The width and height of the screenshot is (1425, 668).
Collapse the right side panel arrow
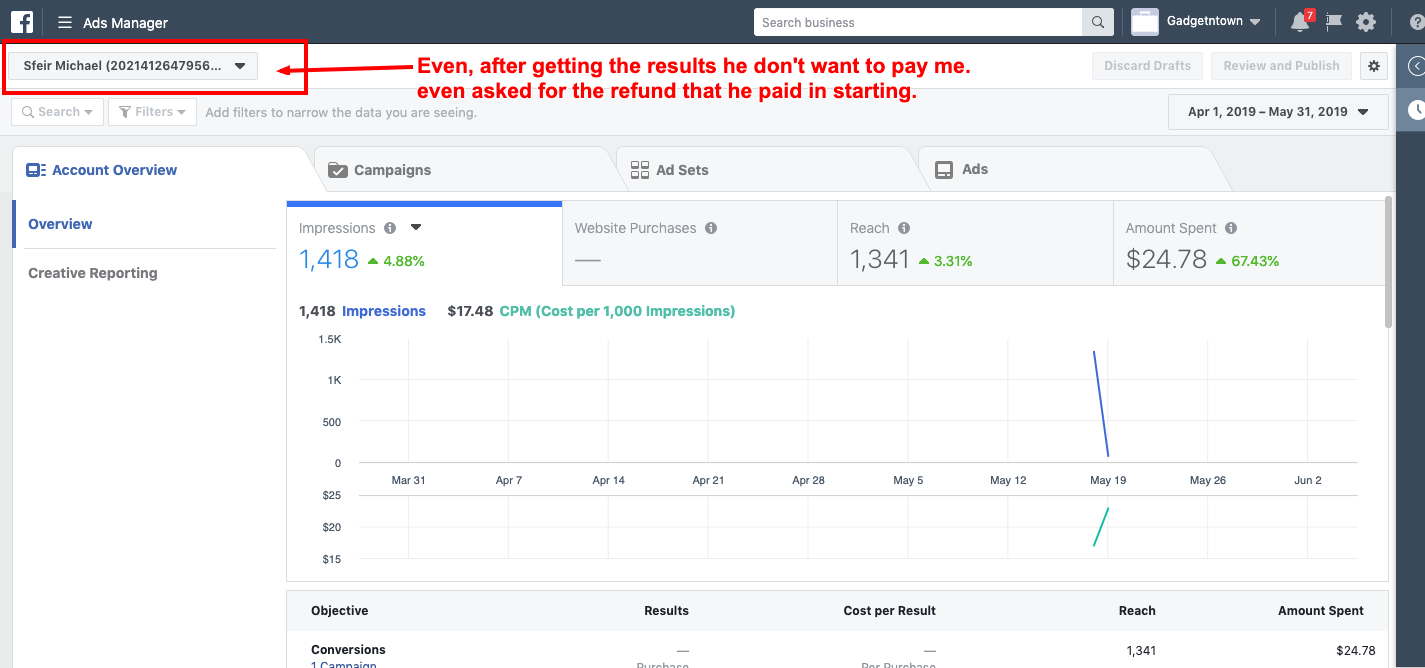pos(1415,66)
